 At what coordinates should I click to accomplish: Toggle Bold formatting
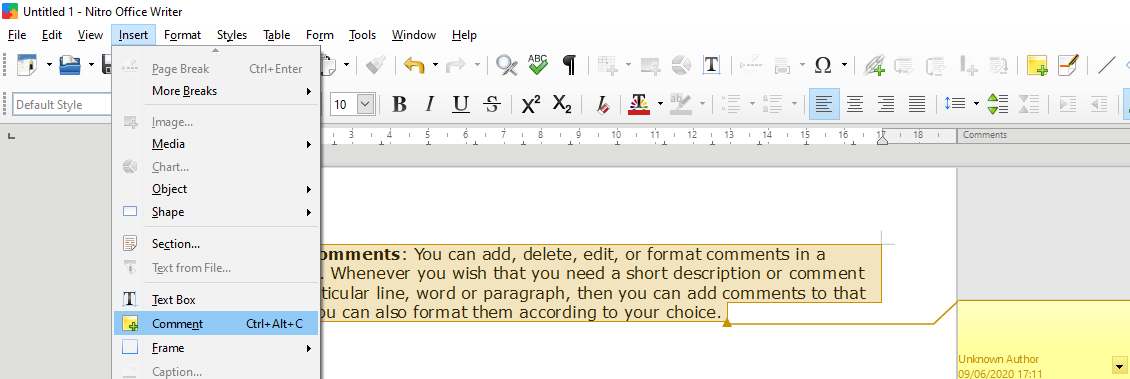[399, 104]
